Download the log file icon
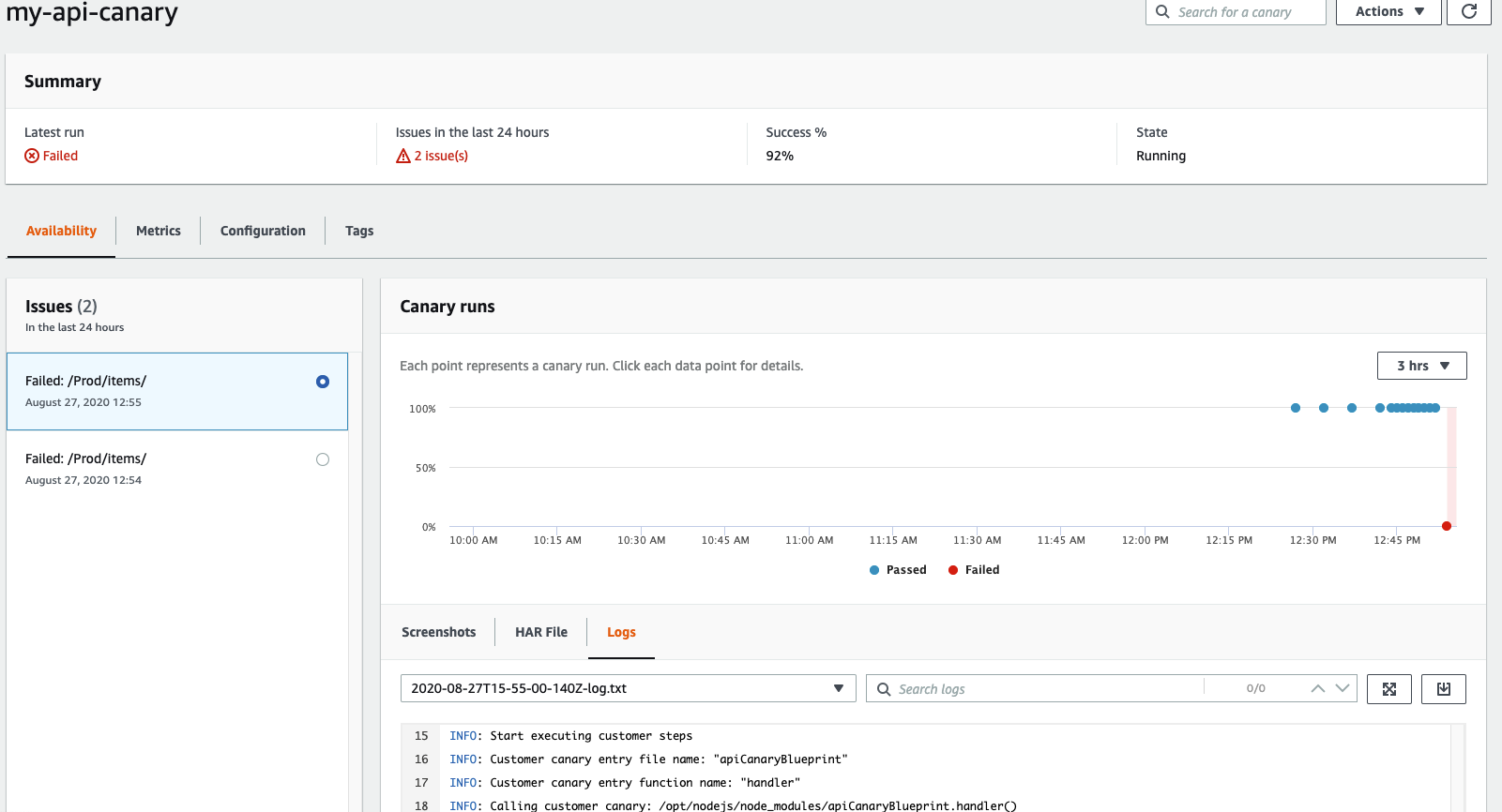The image size is (1502, 812). click(1444, 689)
